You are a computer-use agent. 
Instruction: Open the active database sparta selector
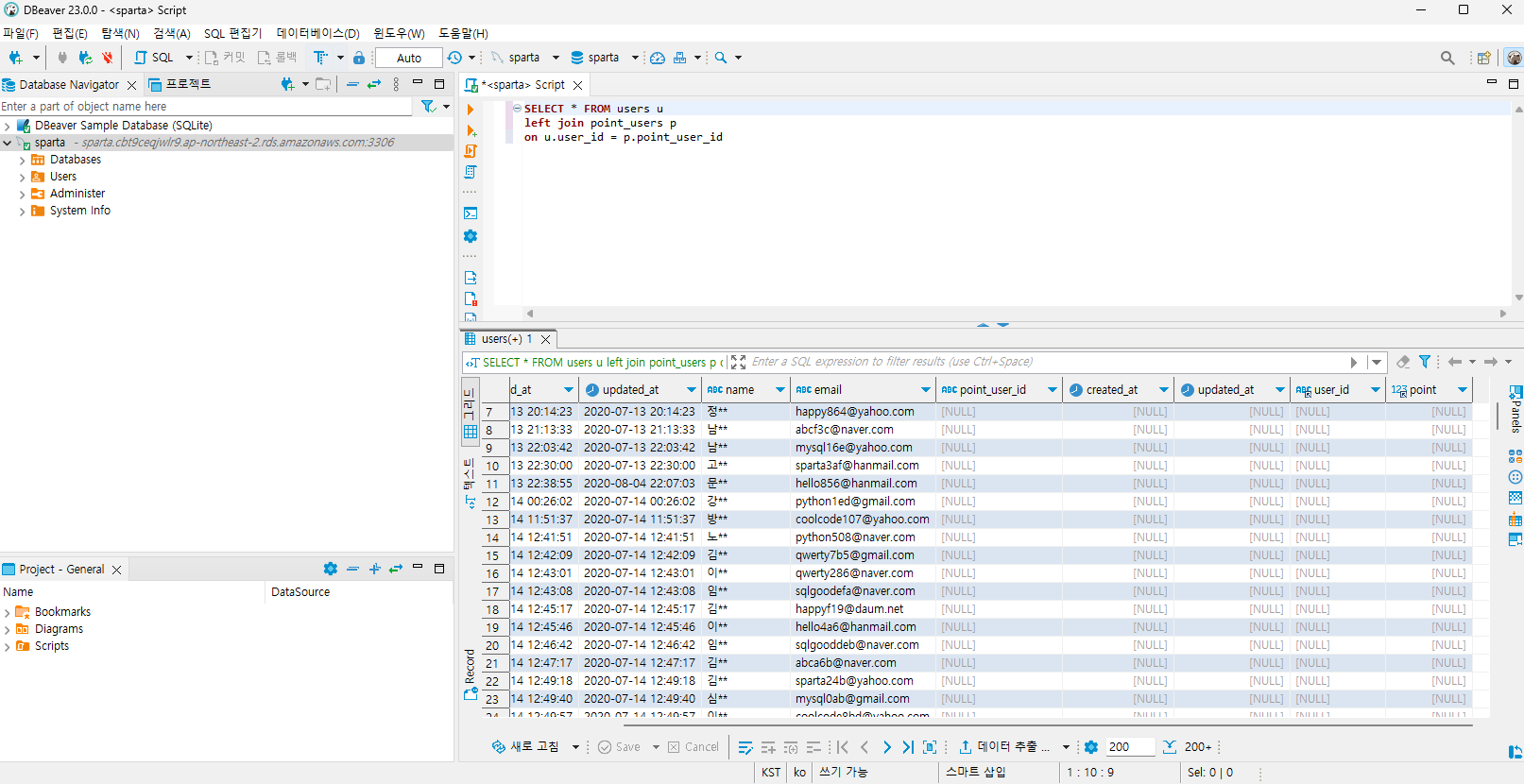click(x=605, y=58)
